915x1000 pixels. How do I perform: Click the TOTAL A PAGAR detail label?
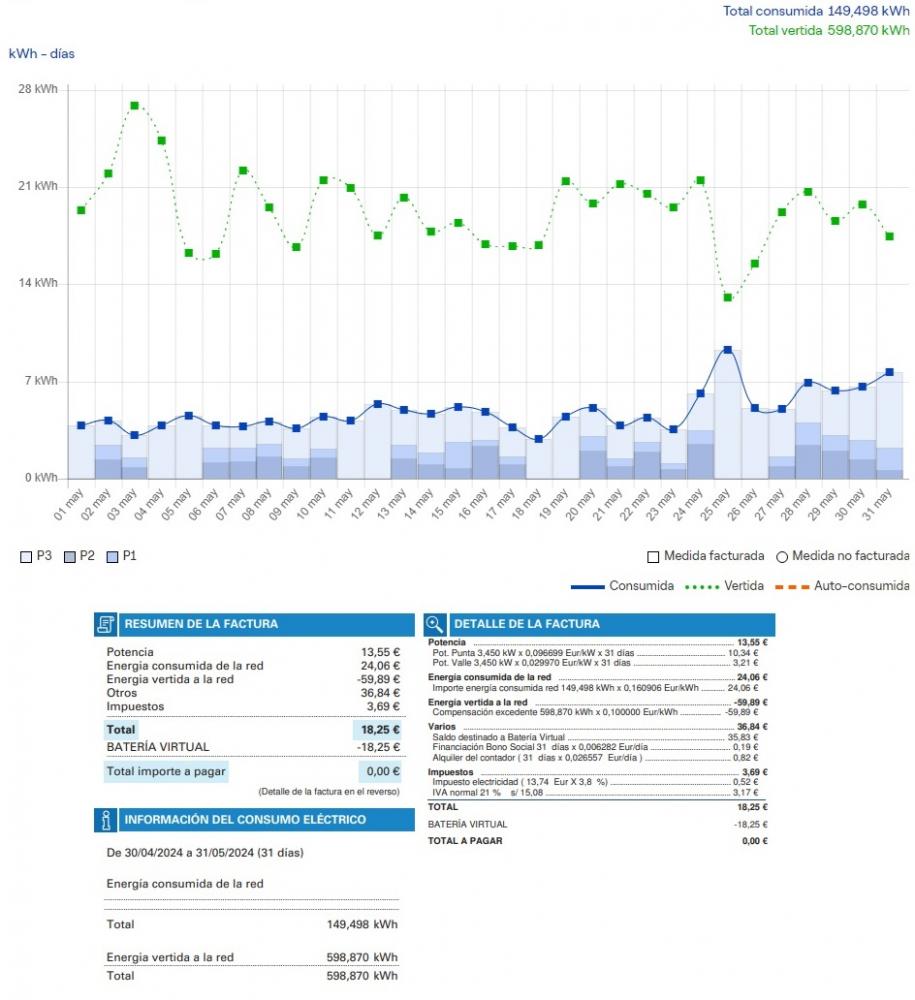click(465, 841)
